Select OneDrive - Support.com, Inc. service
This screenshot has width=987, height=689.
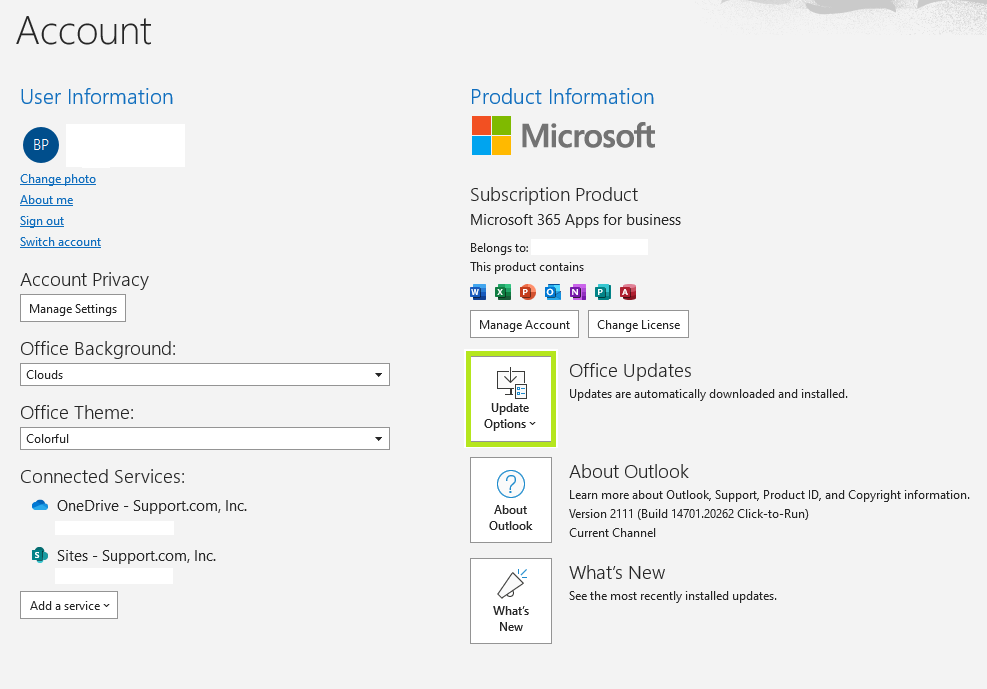pyautogui.click(x=152, y=505)
